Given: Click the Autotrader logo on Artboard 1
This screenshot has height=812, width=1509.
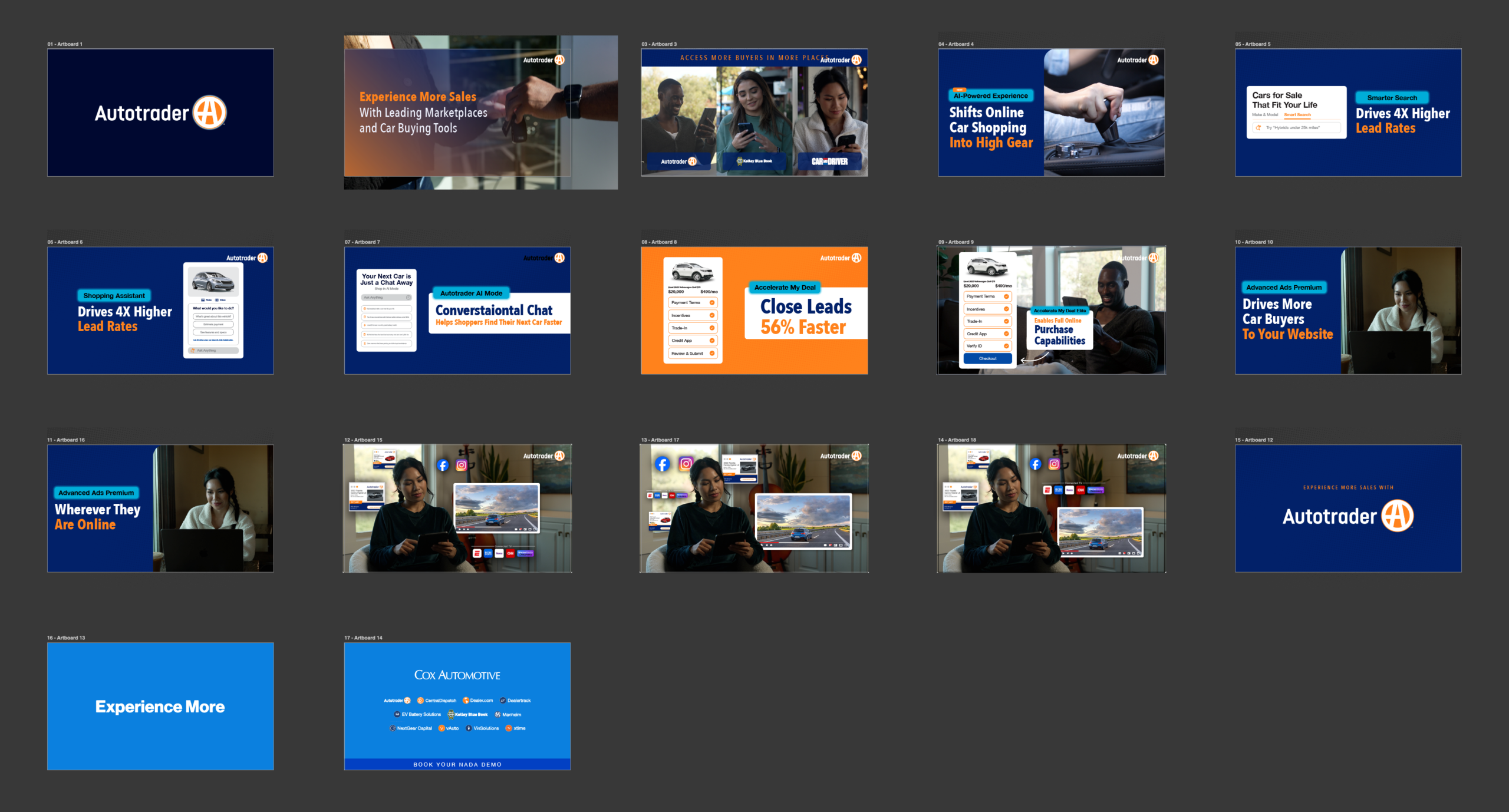Looking at the screenshot, I should point(160,113).
